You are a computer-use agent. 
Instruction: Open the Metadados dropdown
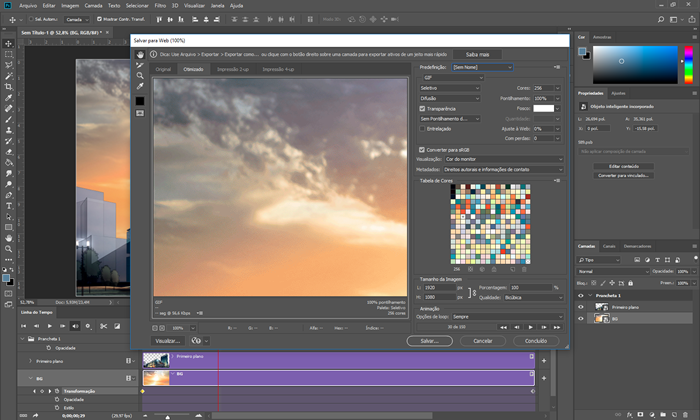point(503,170)
